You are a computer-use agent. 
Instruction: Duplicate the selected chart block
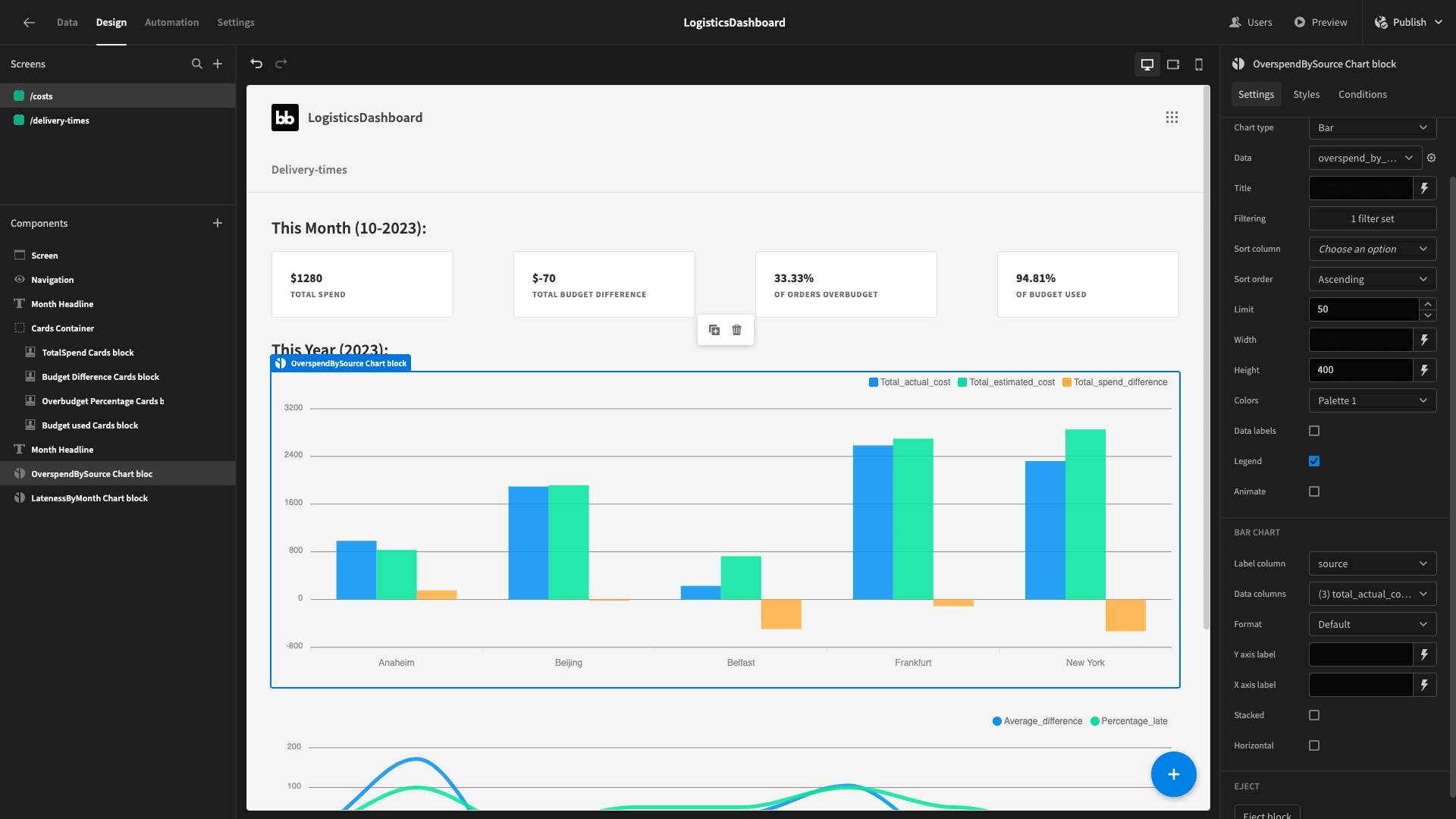[x=714, y=330]
